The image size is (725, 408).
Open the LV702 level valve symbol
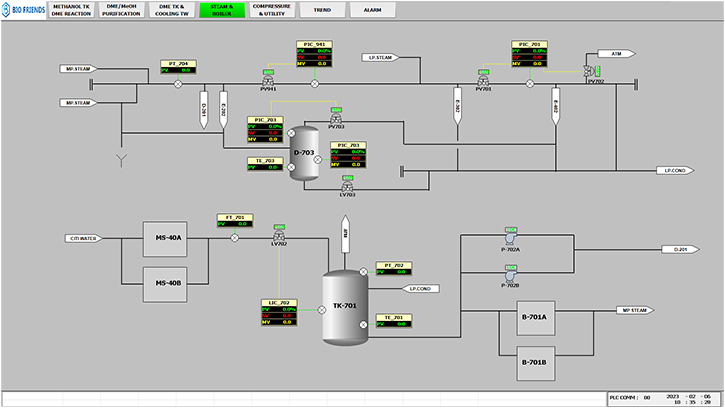pos(279,236)
